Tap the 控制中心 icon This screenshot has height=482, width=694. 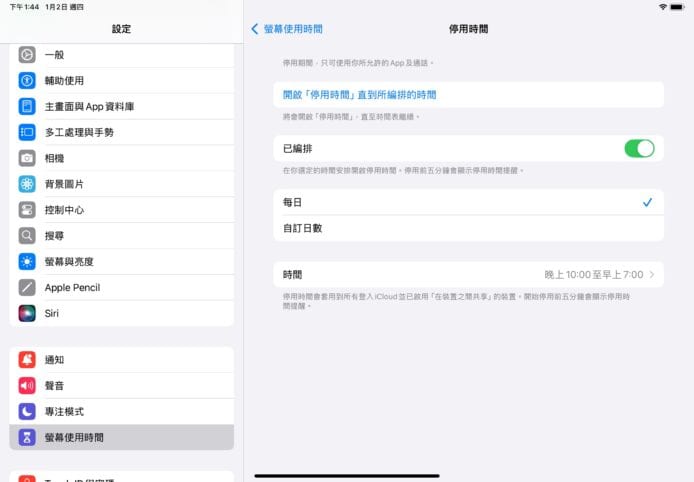[x=27, y=210]
